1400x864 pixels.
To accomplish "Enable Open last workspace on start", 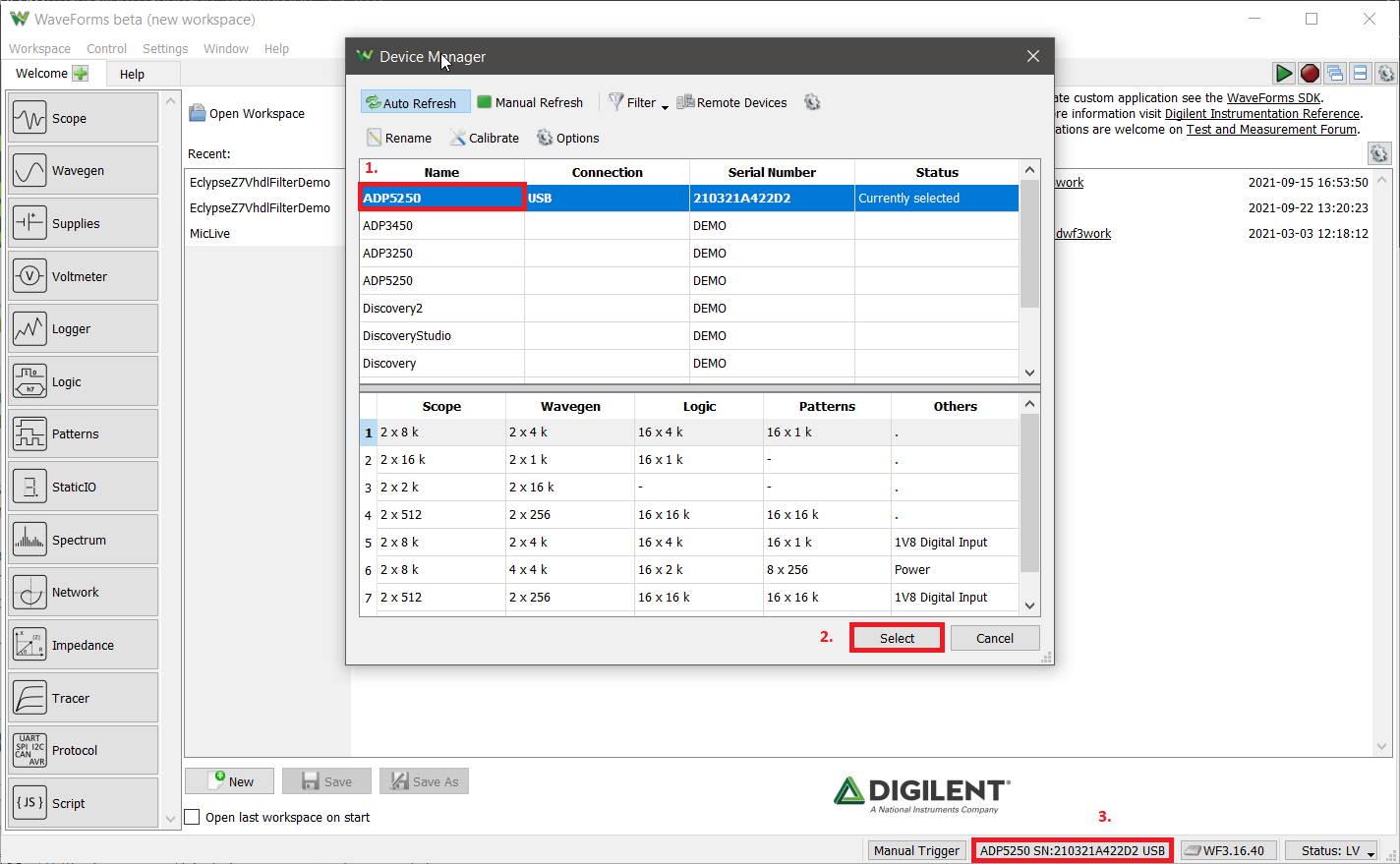I will pos(193,817).
